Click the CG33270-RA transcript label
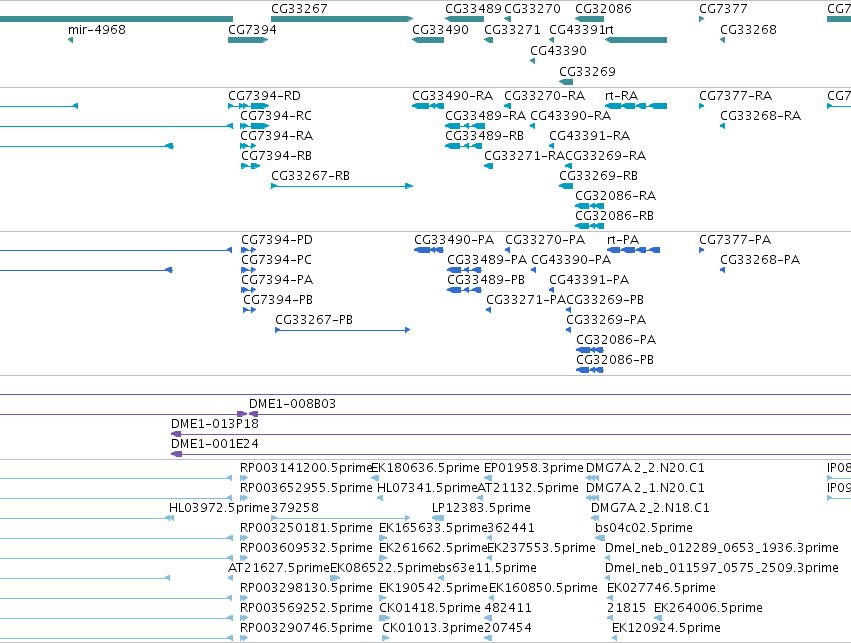This screenshot has width=851, height=643. [x=544, y=96]
